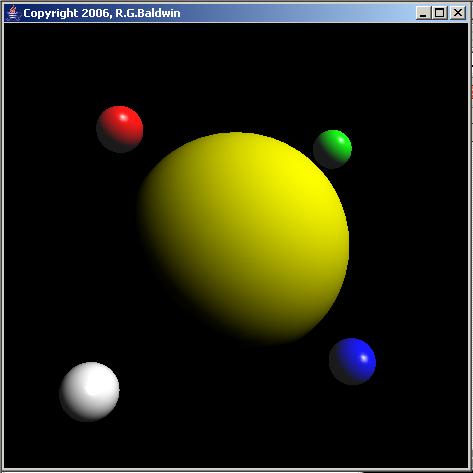This screenshot has height=473, width=473.
Task: Select the white sphere
Action: [x=89, y=392]
